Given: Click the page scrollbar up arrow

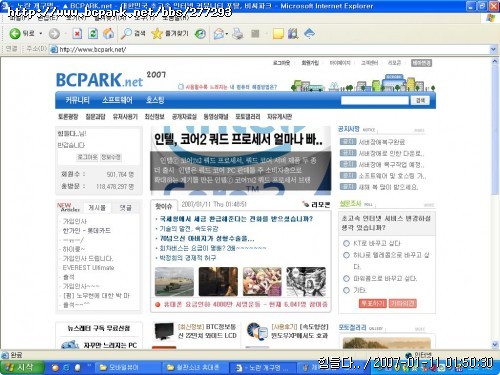Looking at the screenshot, I should pyautogui.click(x=495, y=61).
